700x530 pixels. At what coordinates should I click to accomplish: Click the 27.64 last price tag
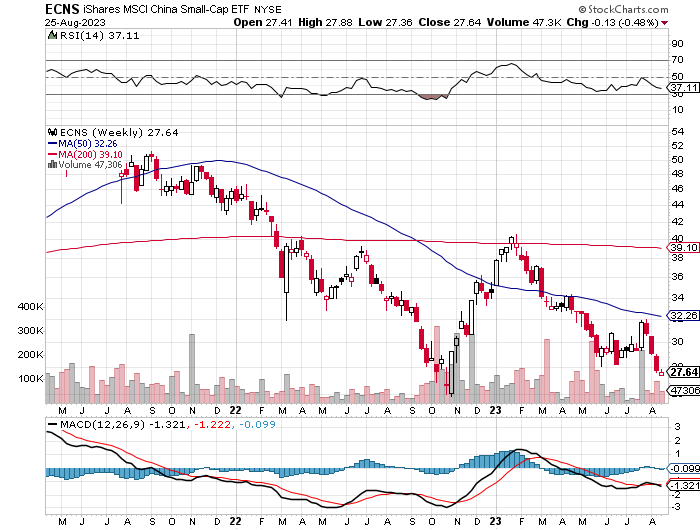click(683, 372)
